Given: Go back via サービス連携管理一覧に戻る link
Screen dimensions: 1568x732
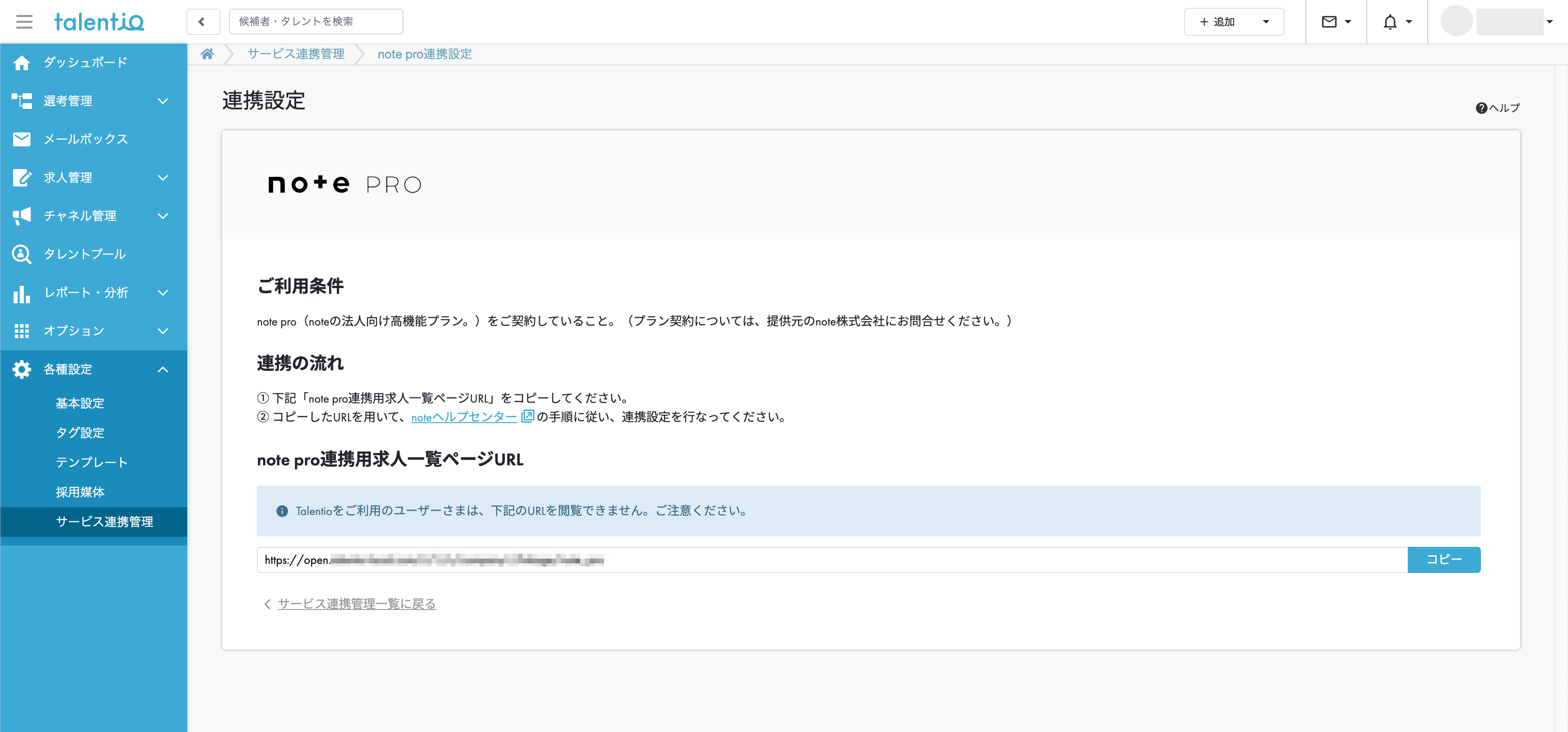Looking at the screenshot, I should coord(357,604).
